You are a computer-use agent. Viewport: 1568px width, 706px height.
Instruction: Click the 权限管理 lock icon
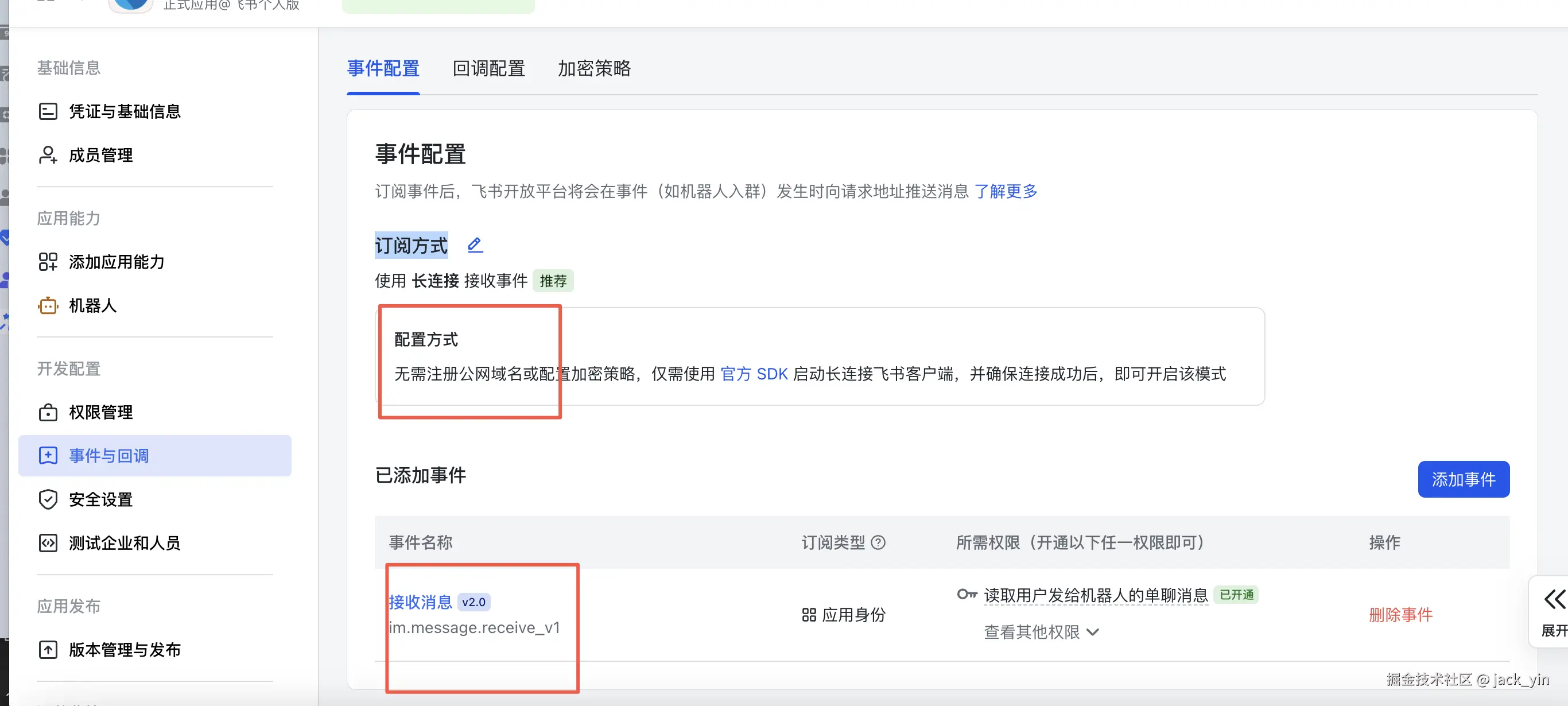pyautogui.click(x=48, y=413)
